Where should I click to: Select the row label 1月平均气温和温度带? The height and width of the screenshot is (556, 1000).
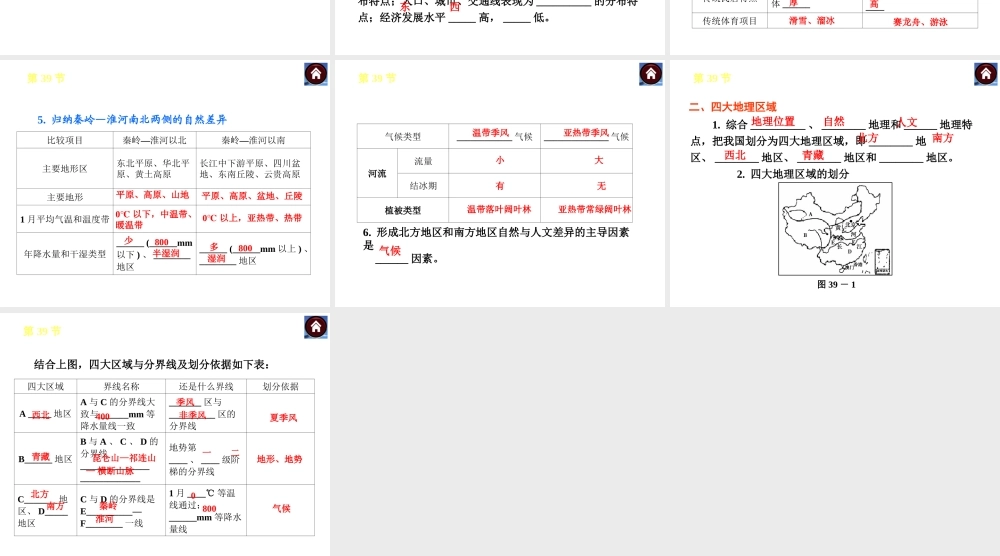point(64,219)
